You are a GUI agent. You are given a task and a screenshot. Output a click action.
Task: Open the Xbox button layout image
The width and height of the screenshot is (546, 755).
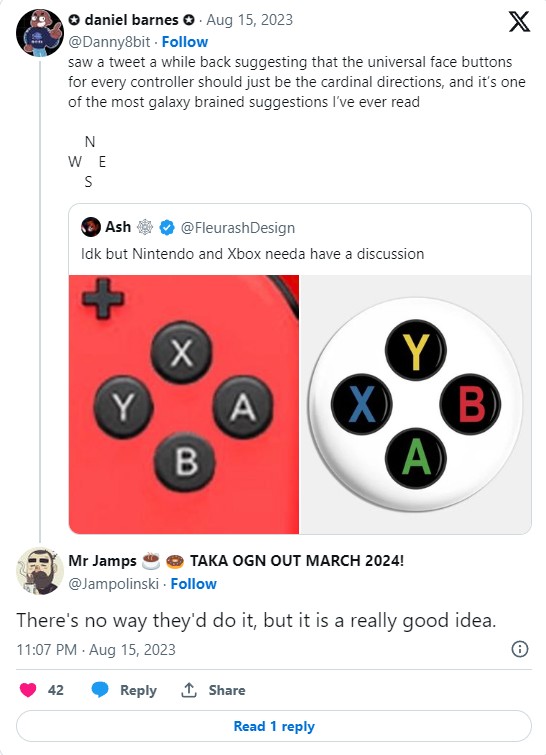(x=415, y=404)
